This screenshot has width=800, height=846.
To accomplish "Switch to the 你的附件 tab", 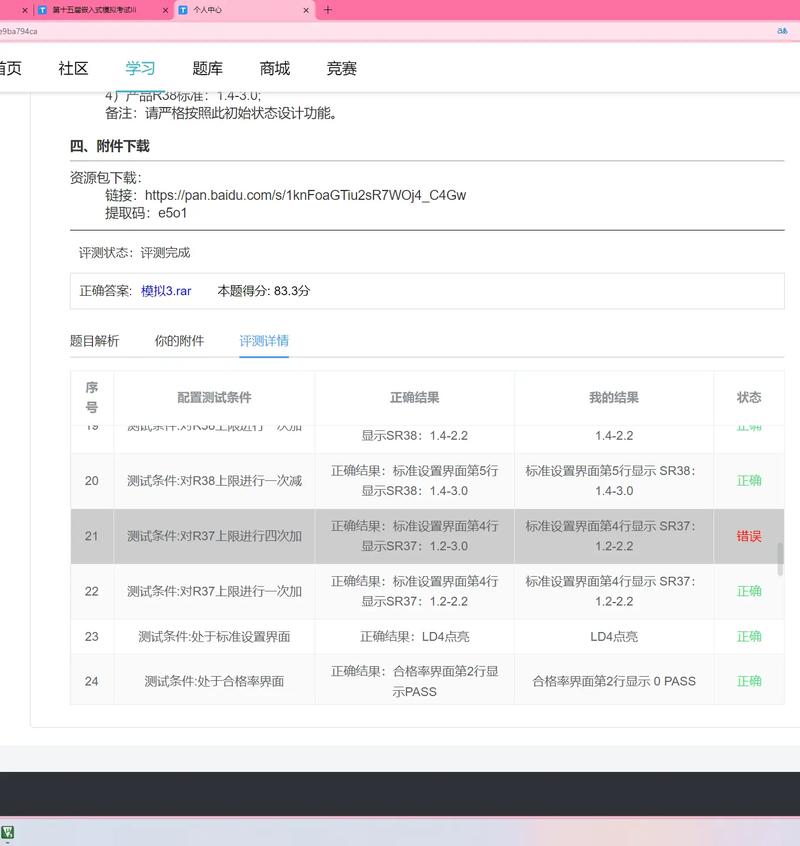I will [179, 341].
